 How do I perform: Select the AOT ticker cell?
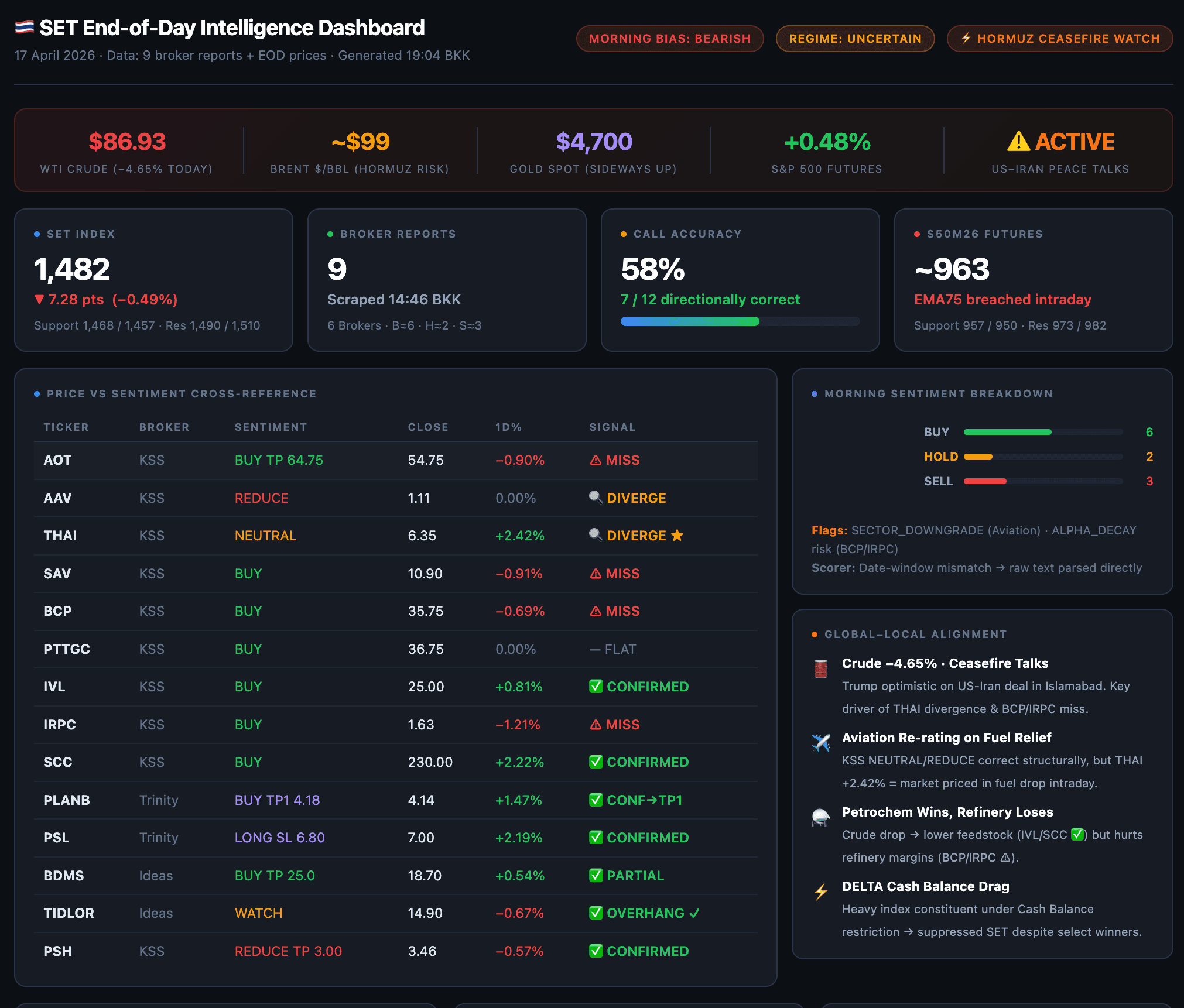coord(57,460)
